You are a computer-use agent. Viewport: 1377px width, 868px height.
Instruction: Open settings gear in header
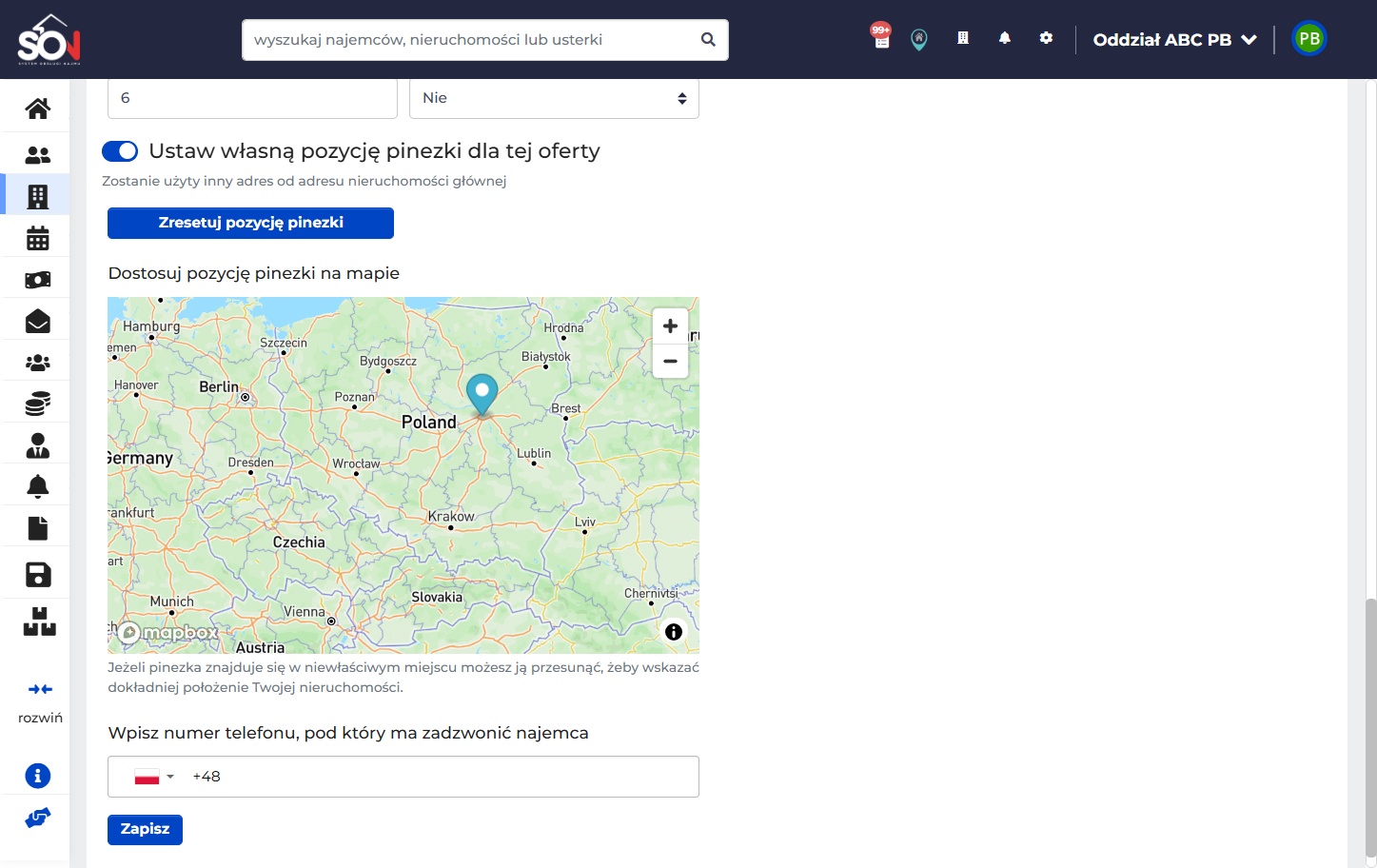[1046, 38]
